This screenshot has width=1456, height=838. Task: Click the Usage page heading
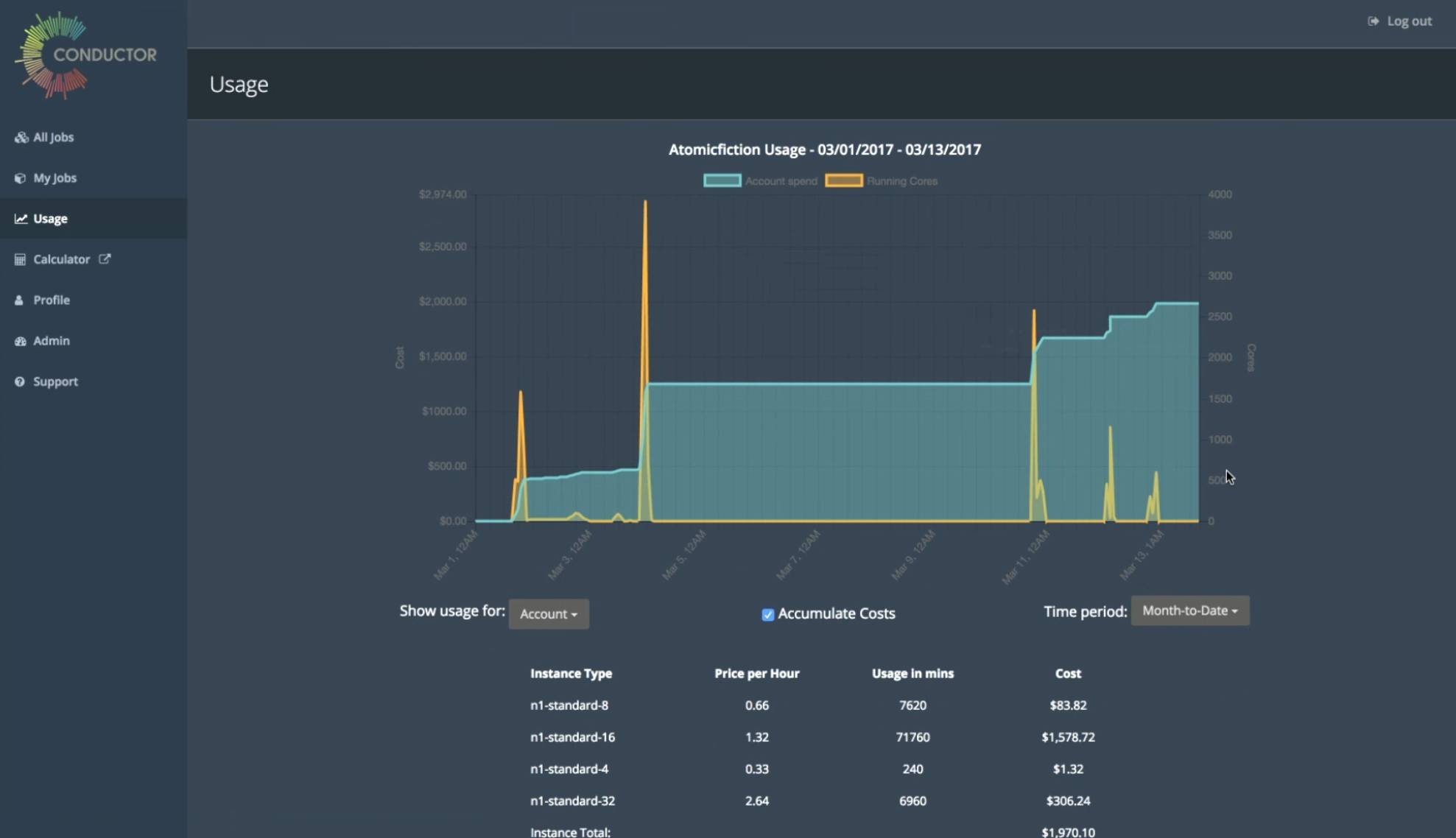coord(239,85)
